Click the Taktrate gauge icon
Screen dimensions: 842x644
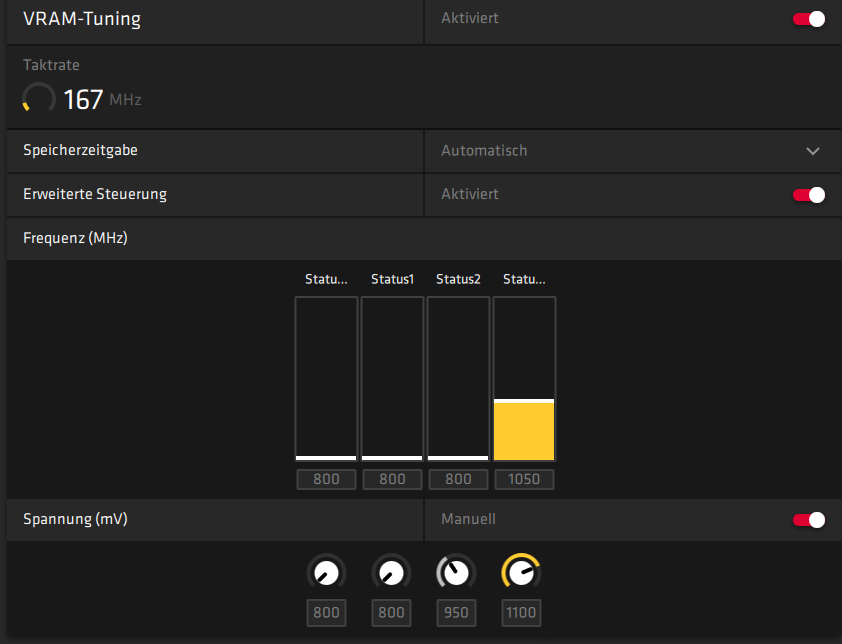[x=39, y=98]
